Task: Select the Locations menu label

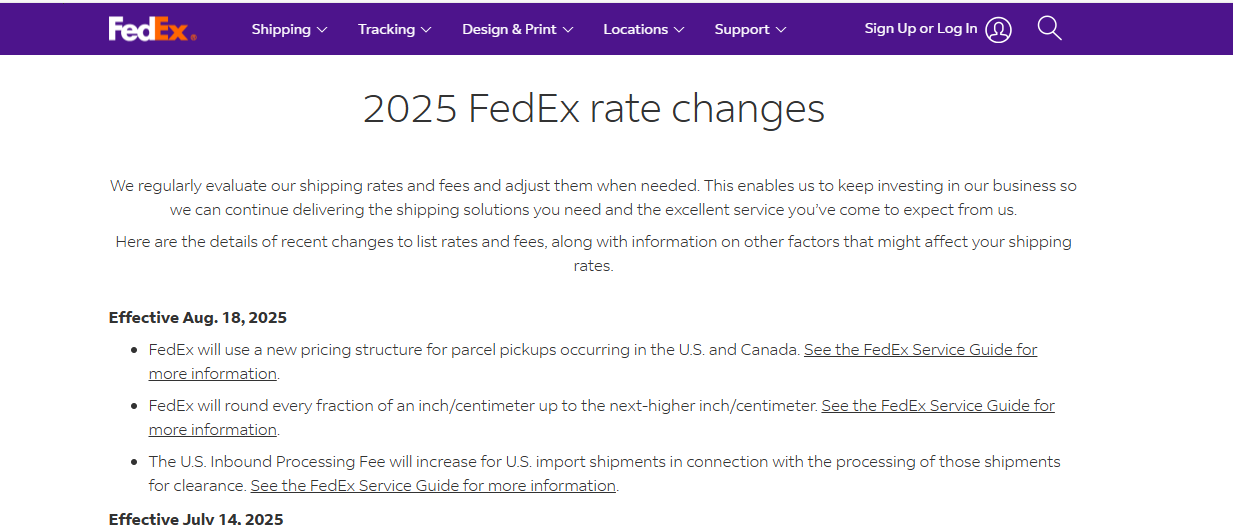Action: tap(635, 29)
